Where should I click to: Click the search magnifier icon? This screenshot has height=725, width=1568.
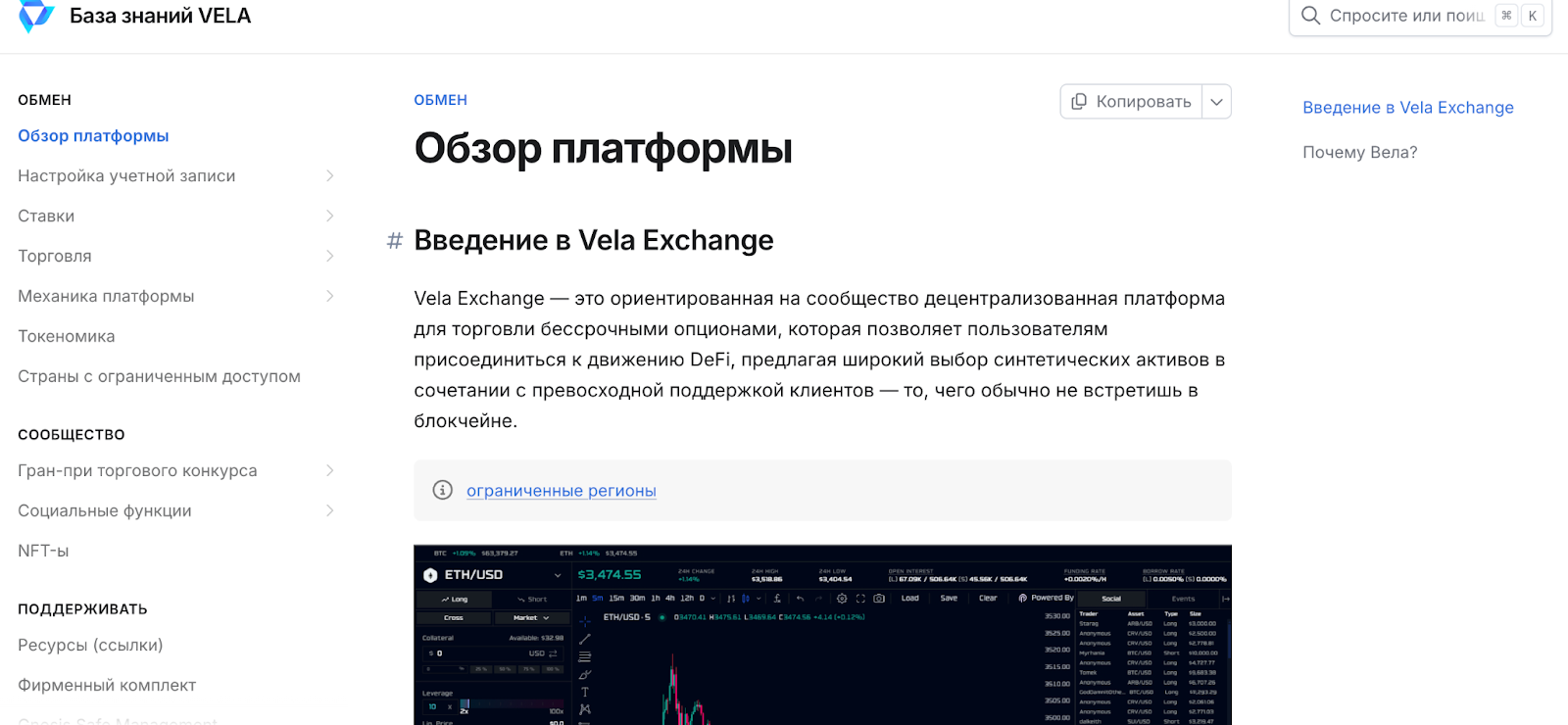click(x=1310, y=16)
